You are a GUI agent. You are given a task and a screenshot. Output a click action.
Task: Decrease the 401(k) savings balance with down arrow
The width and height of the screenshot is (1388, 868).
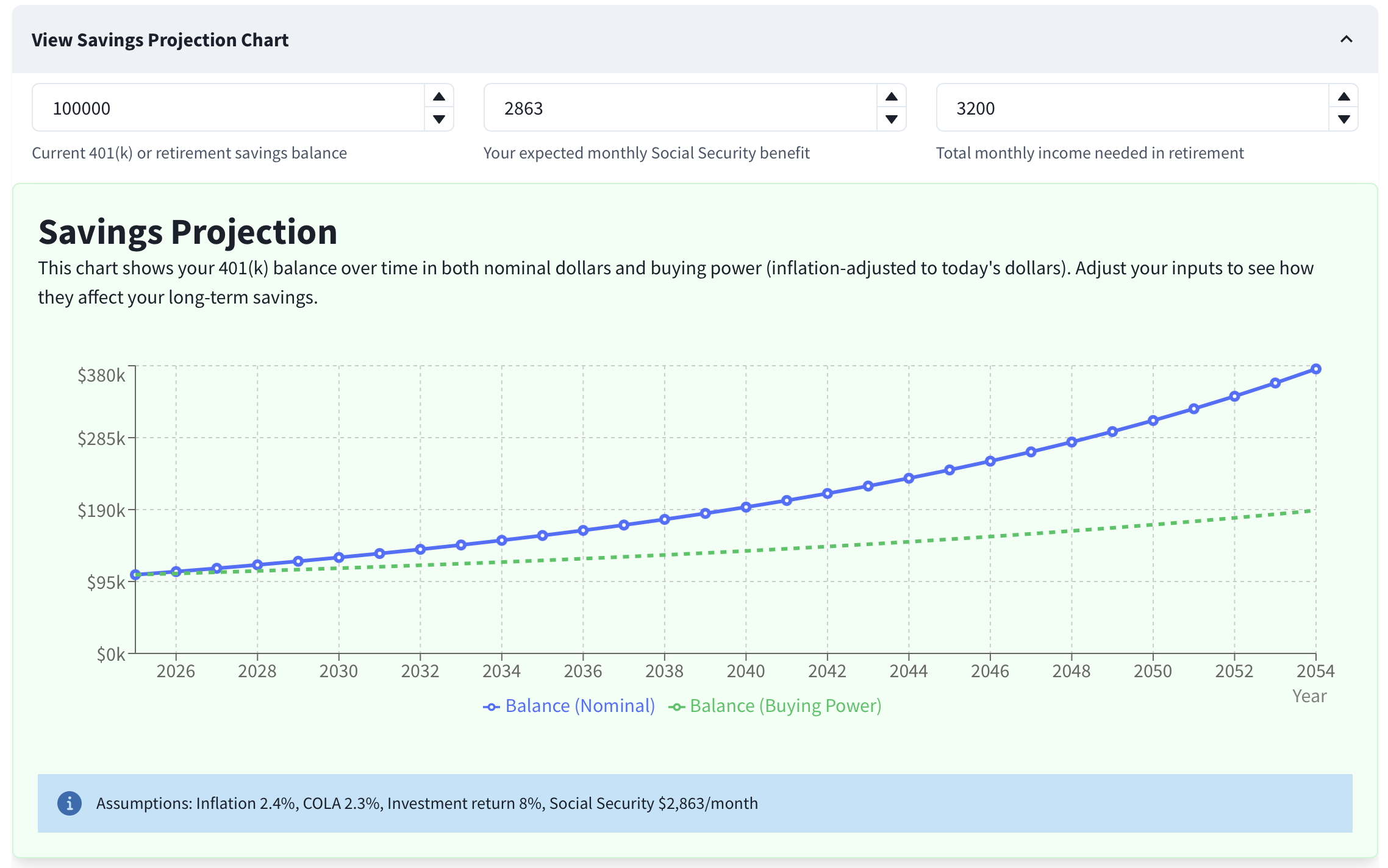(x=438, y=119)
